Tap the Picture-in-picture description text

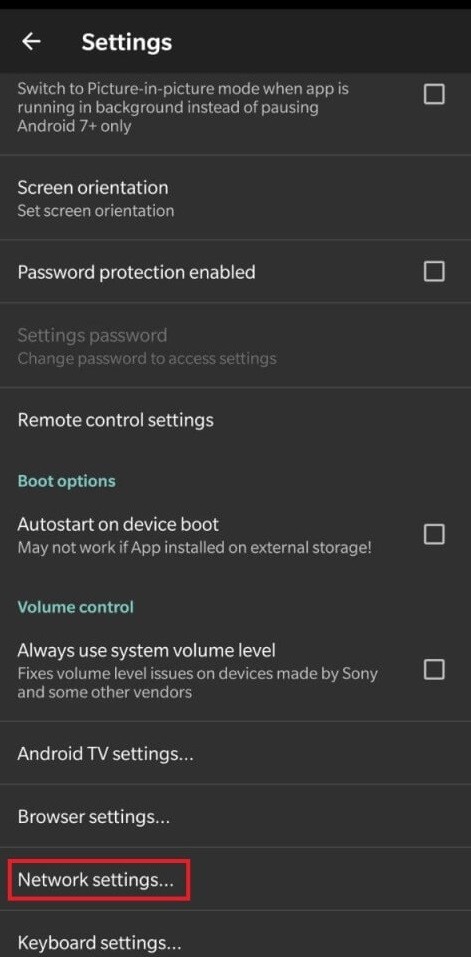pyautogui.click(x=183, y=107)
